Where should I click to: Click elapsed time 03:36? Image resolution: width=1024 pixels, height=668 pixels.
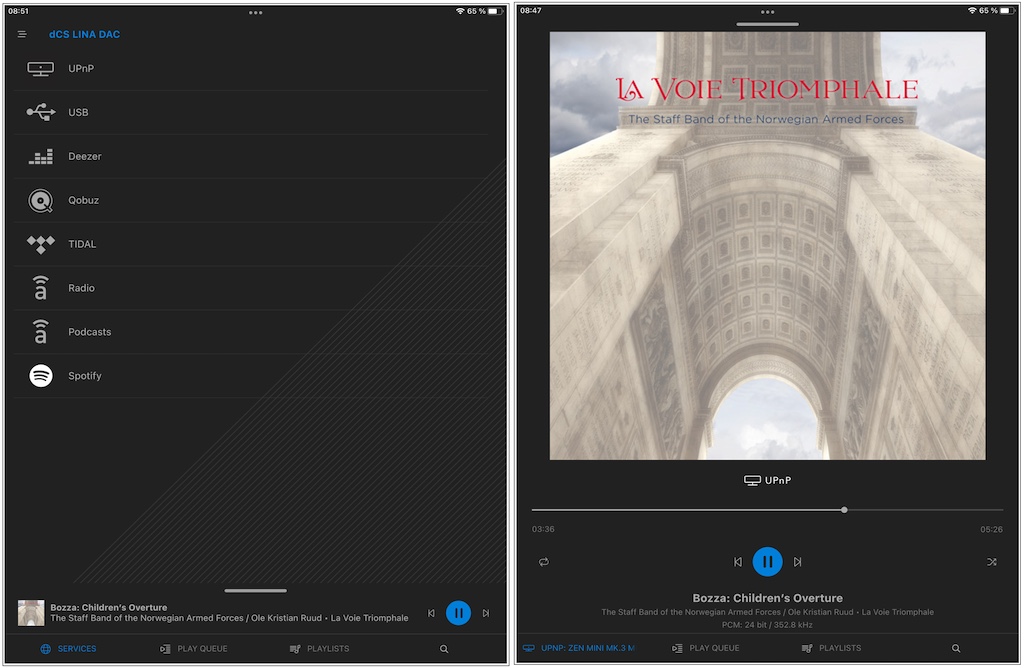[x=543, y=529]
